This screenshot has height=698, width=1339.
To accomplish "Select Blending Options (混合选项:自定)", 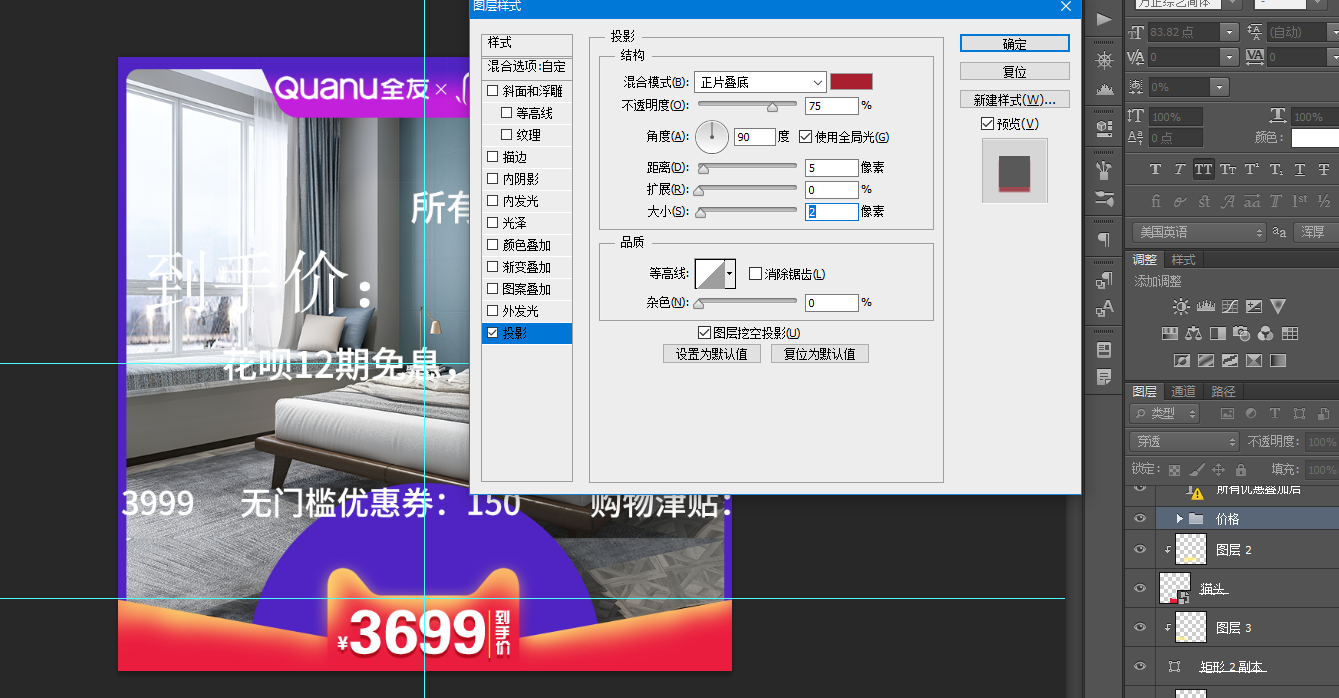I will 527,67.
